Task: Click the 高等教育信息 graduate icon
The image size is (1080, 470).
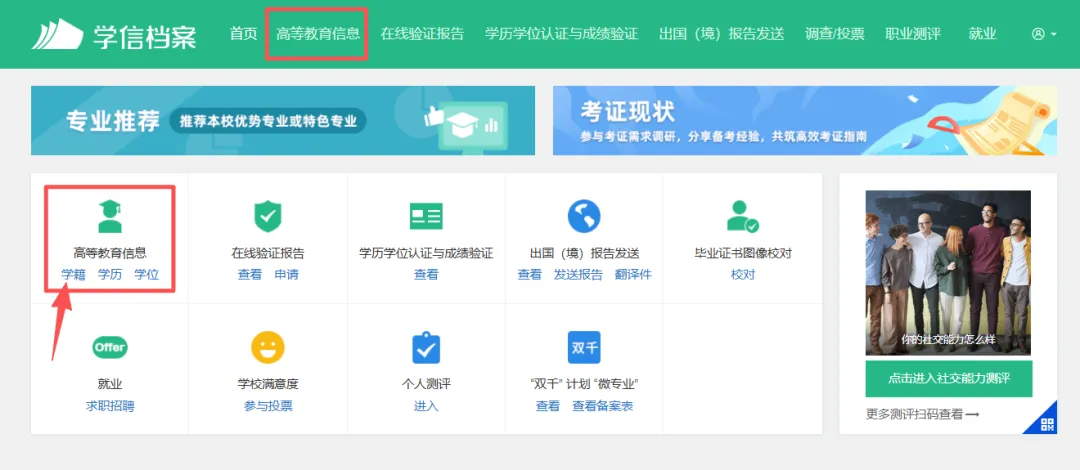Action: [x=110, y=216]
